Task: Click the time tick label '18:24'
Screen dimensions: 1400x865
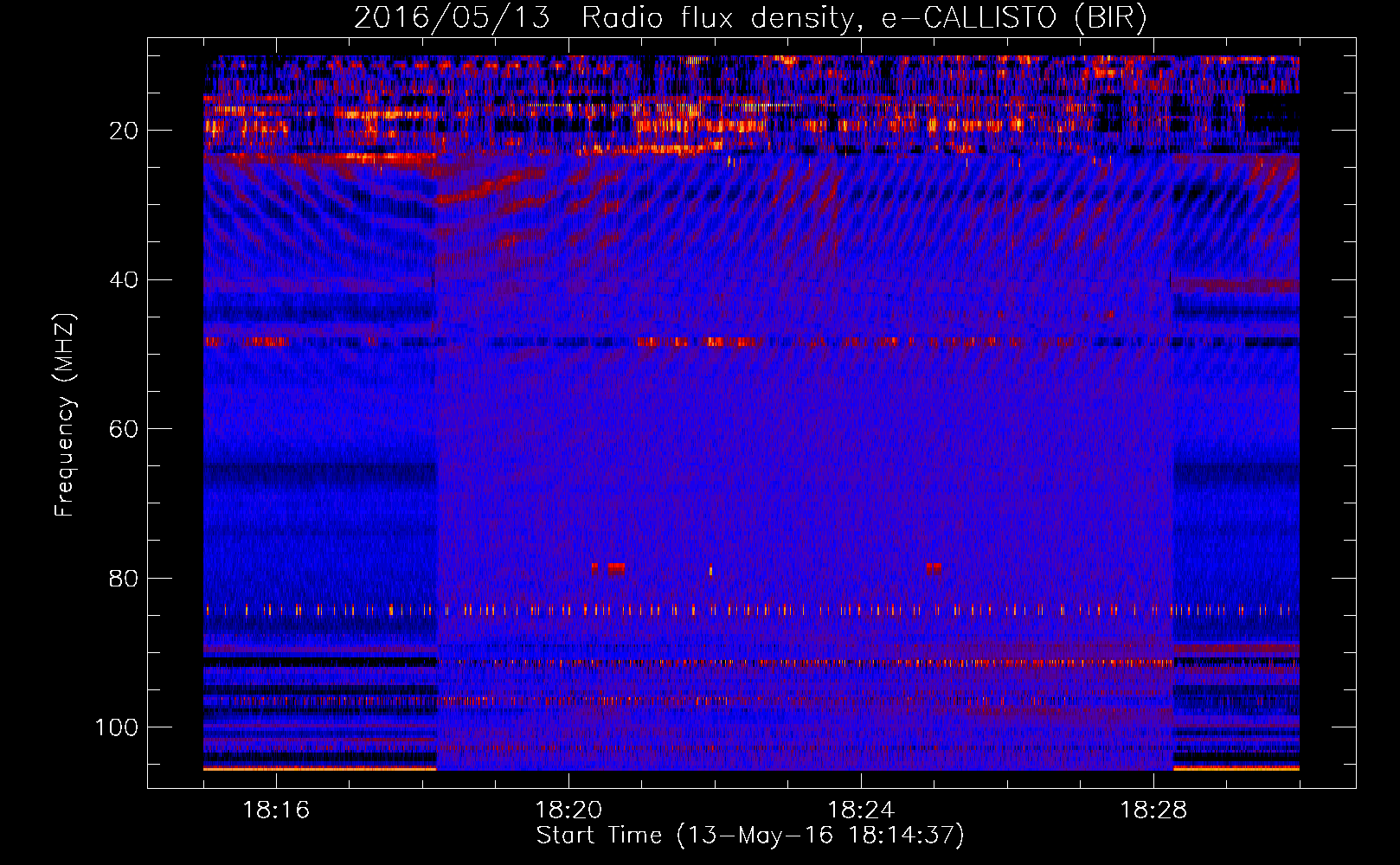Action: click(861, 811)
